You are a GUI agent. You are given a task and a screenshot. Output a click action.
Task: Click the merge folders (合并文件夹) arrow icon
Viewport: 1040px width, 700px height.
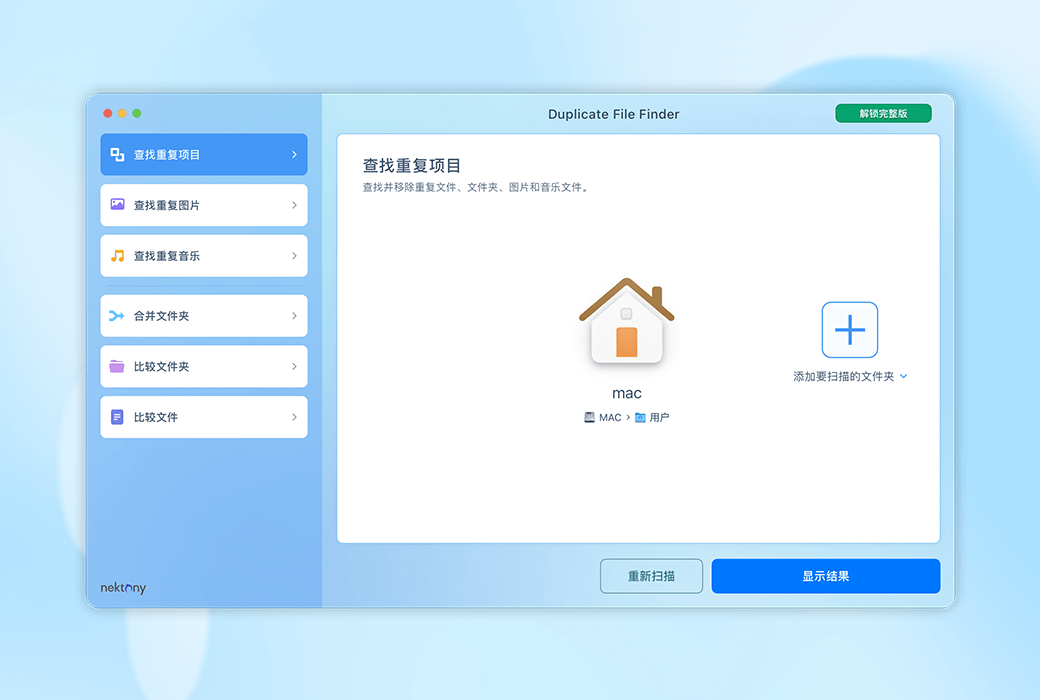(117, 316)
